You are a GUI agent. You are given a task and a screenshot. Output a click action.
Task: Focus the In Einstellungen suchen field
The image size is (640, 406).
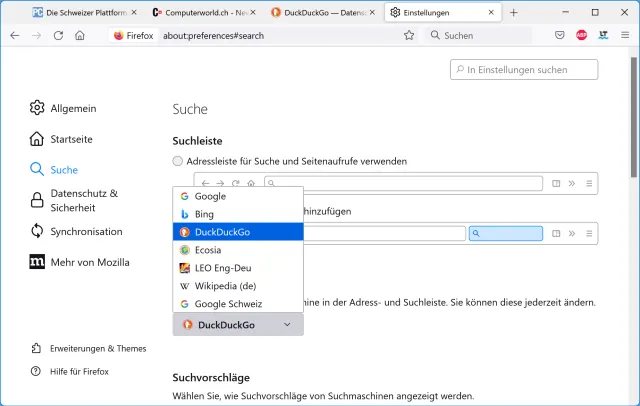(524, 70)
